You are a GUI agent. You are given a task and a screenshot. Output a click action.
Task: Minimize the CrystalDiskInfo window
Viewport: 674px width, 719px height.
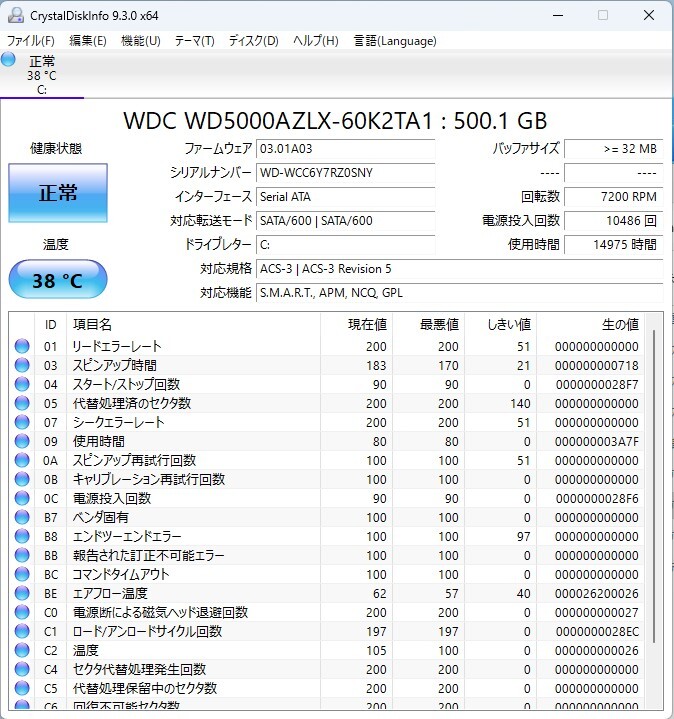[558, 15]
